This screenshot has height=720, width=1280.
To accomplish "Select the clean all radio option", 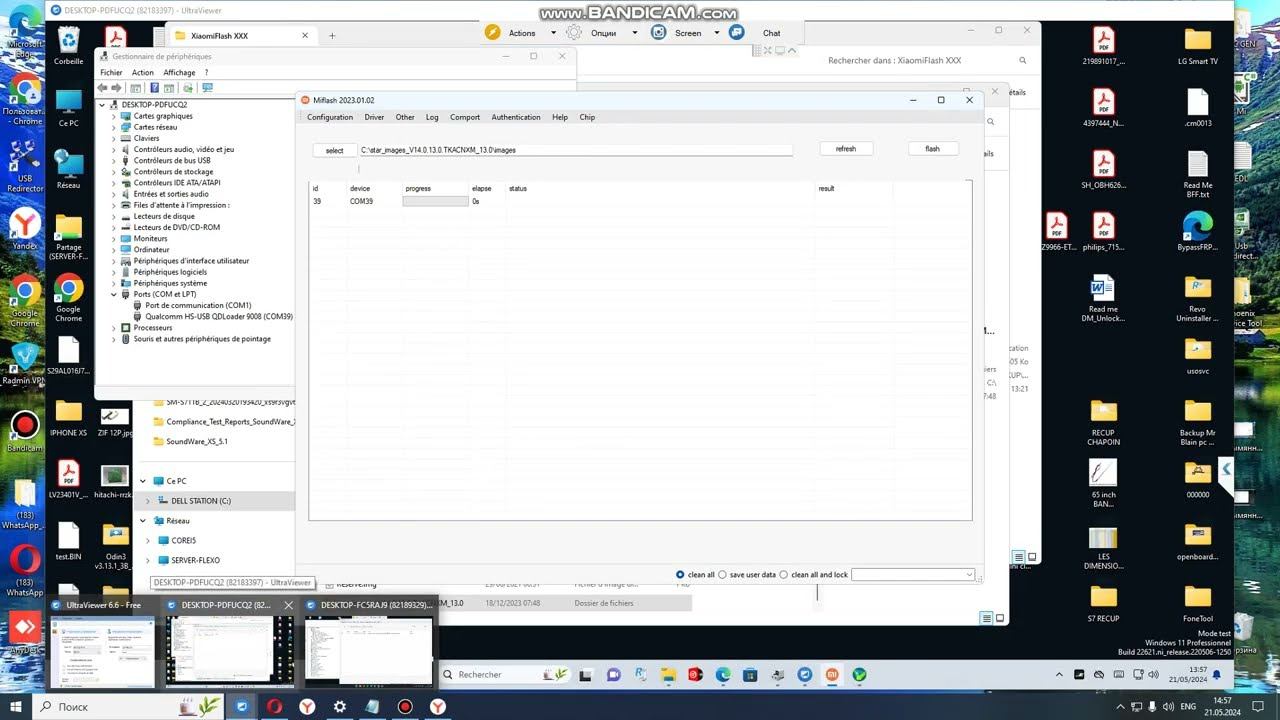I will 695,575.
